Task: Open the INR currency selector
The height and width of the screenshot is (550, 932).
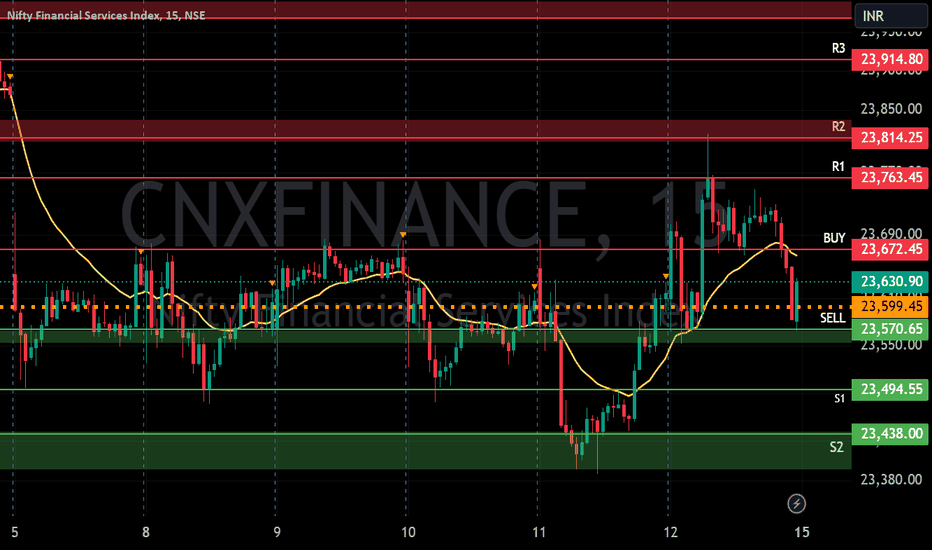Action: coord(890,16)
